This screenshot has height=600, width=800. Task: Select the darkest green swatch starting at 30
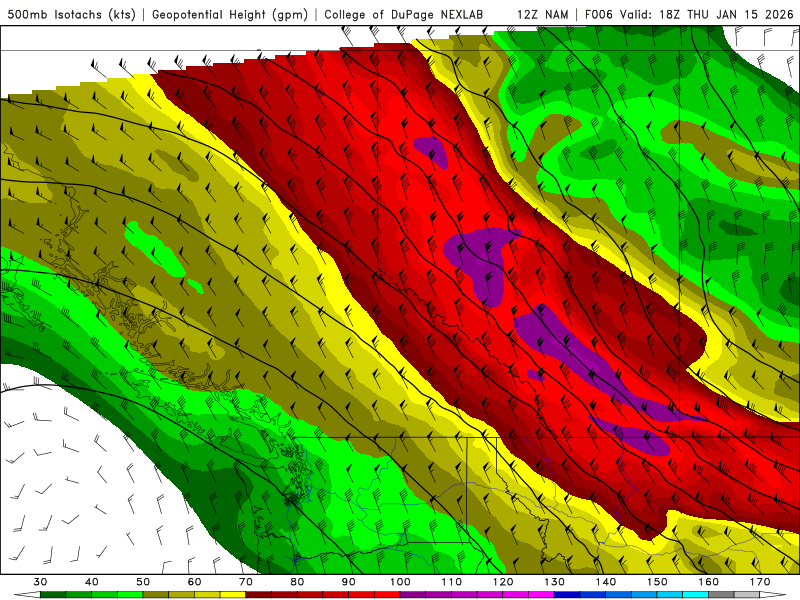pyautogui.click(x=53, y=595)
